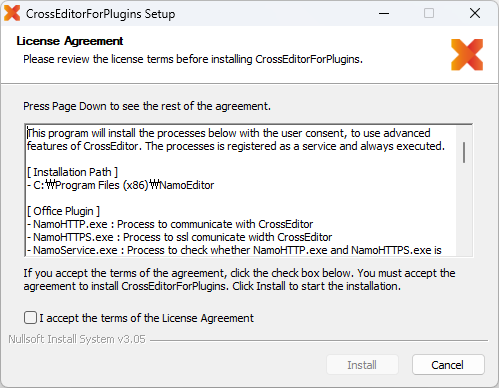
Task: Minimize the Setup window
Action: [x=384, y=13]
